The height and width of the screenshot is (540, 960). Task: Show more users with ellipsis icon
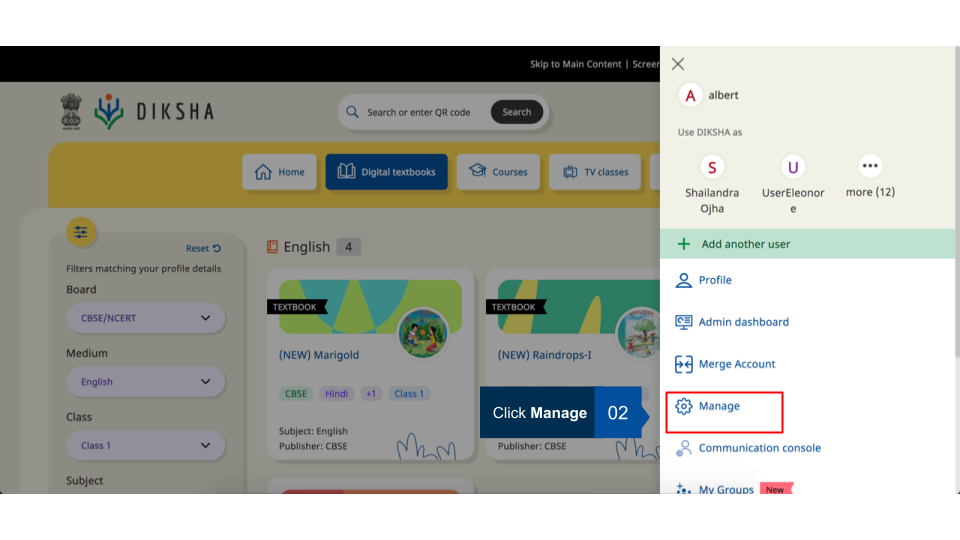coord(870,166)
